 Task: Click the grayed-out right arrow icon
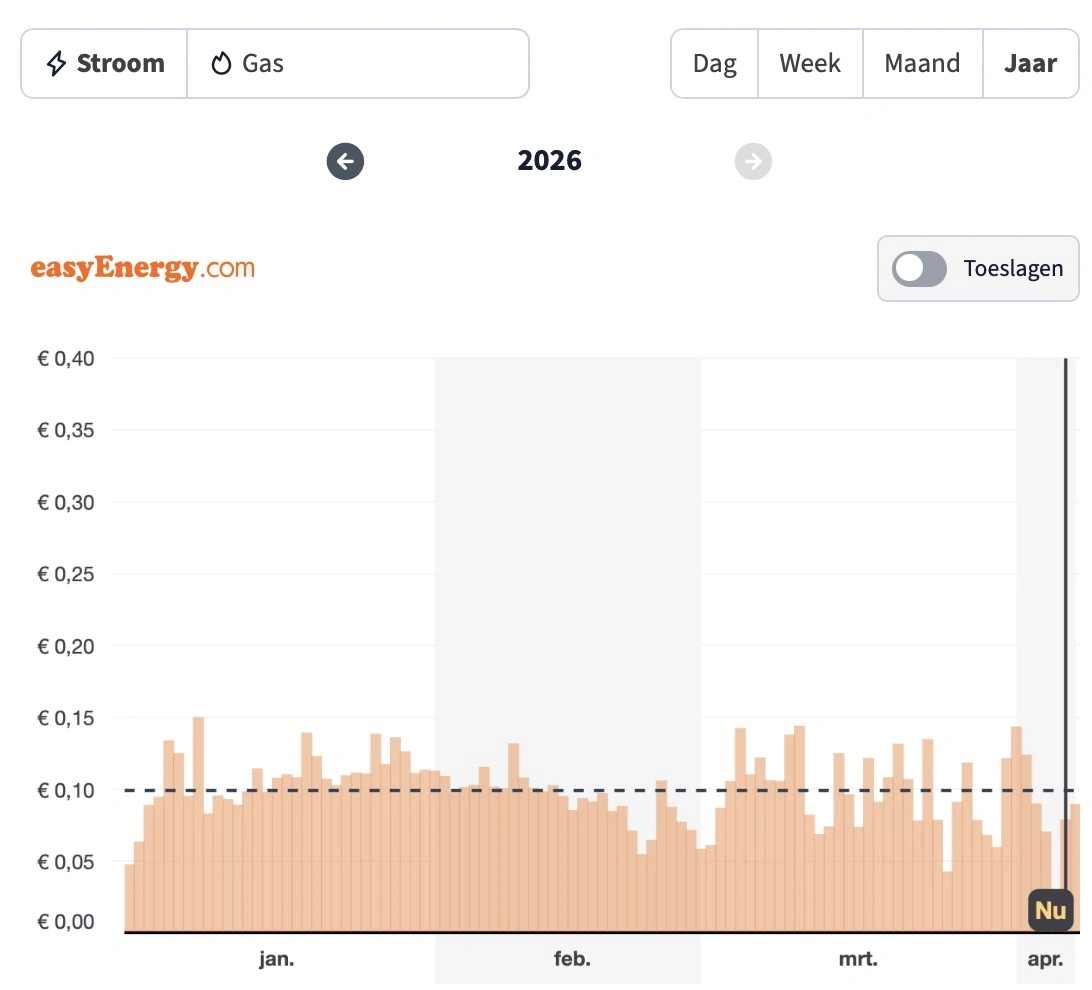point(753,161)
